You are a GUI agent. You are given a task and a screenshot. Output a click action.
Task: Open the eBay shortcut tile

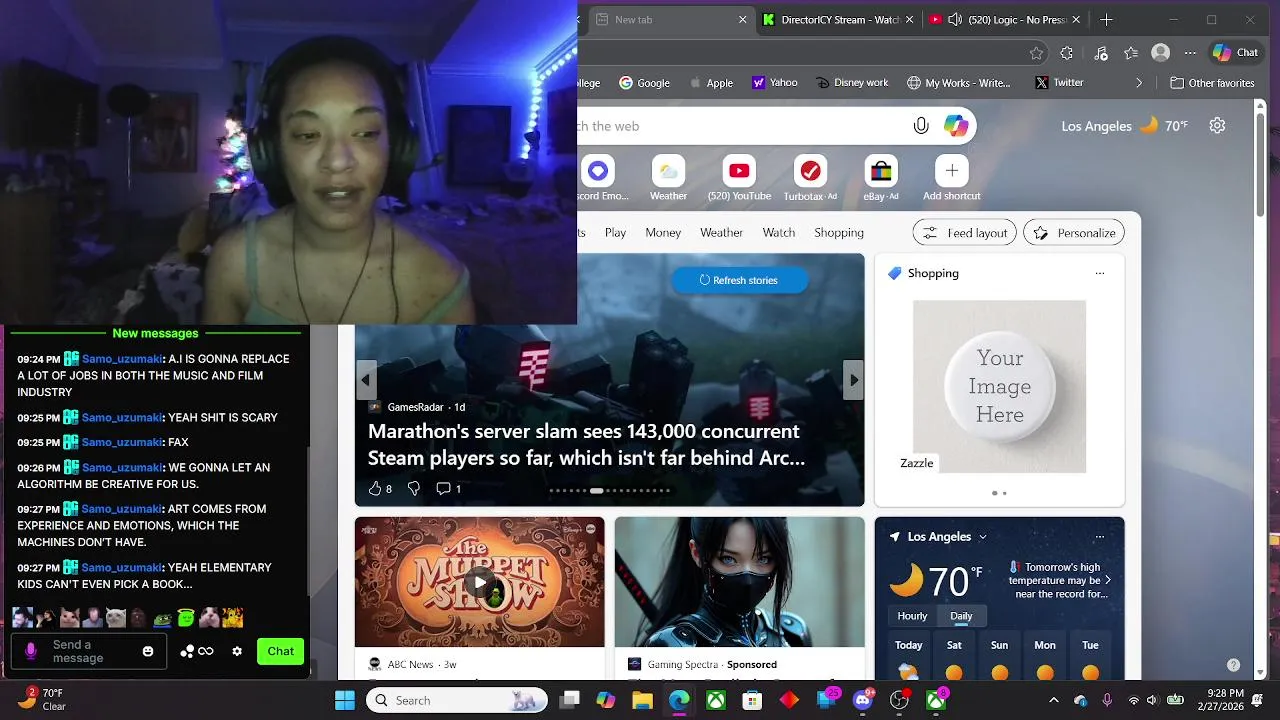881,178
